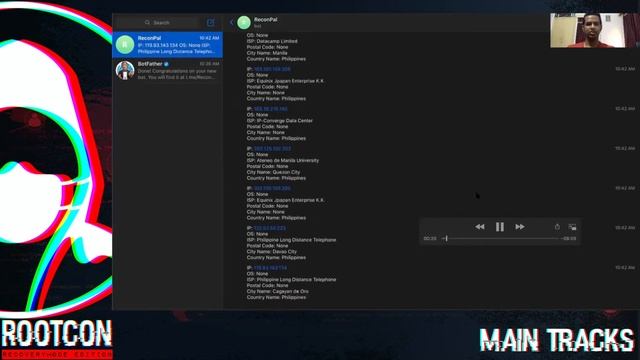The image size is (640, 360).
Task: Click the compose new message icon
Action: click(211, 22)
